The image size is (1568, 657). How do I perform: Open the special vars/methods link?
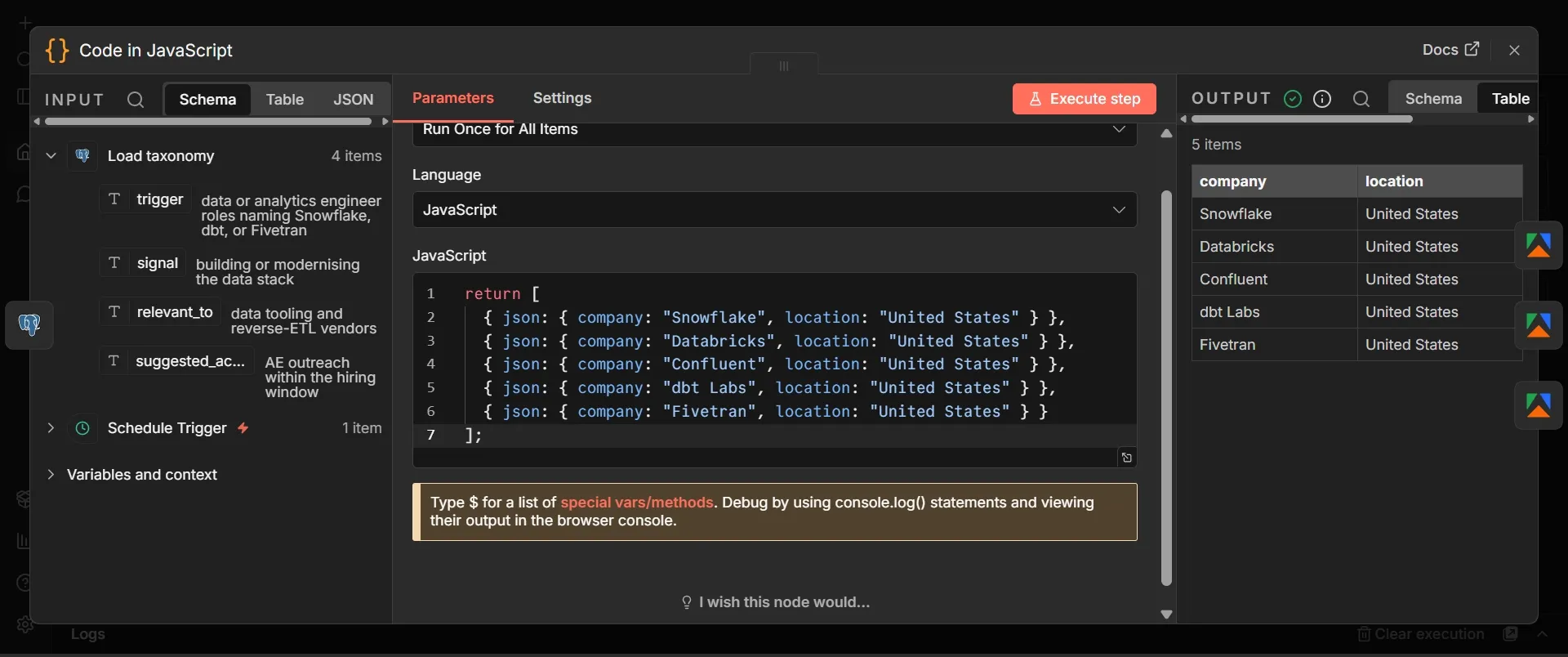tap(637, 503)
